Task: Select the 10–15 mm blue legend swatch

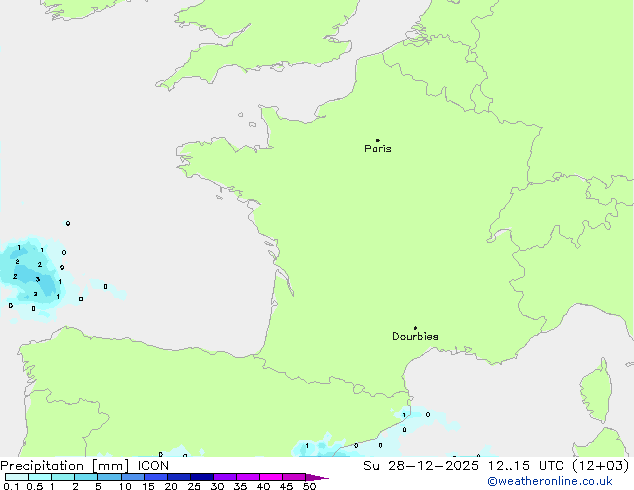Action: point(133,477)
